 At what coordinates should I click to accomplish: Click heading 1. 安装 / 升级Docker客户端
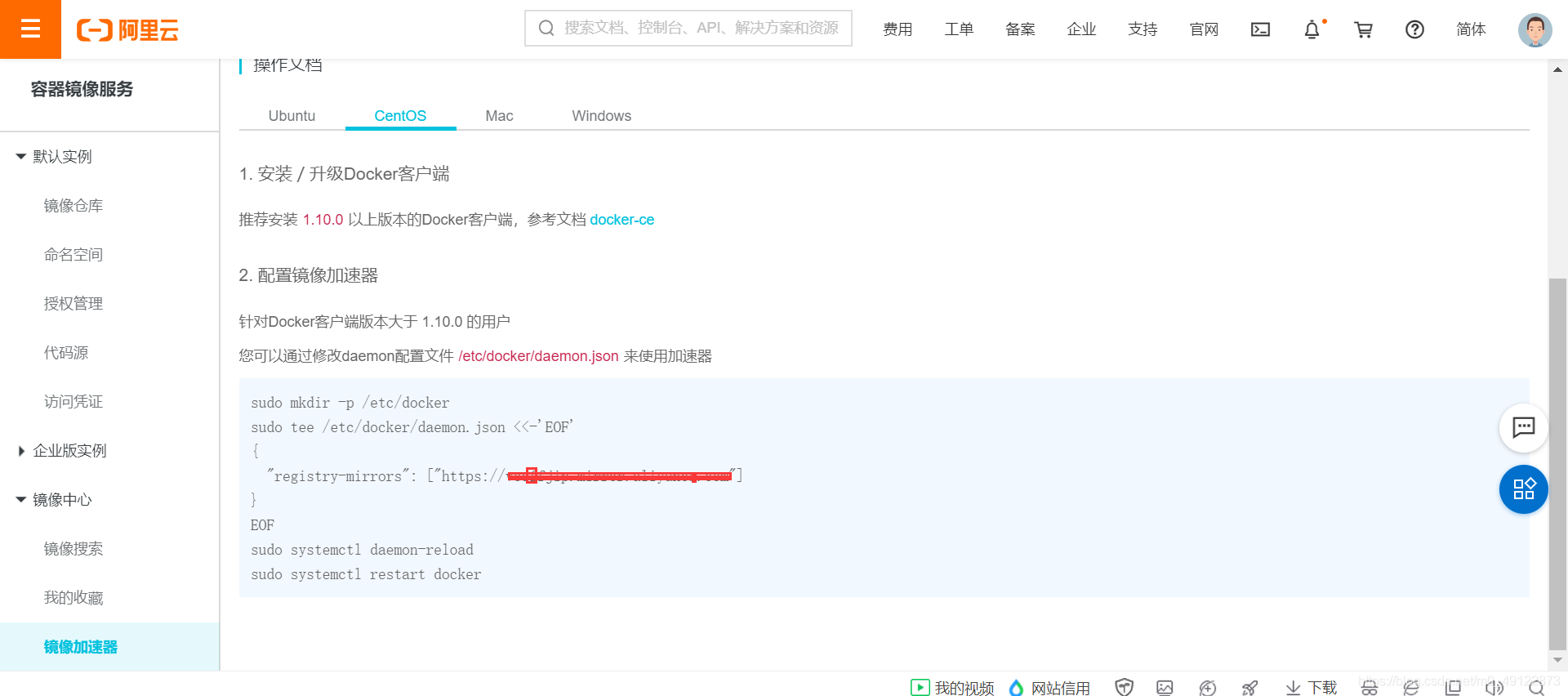point(344,174)
